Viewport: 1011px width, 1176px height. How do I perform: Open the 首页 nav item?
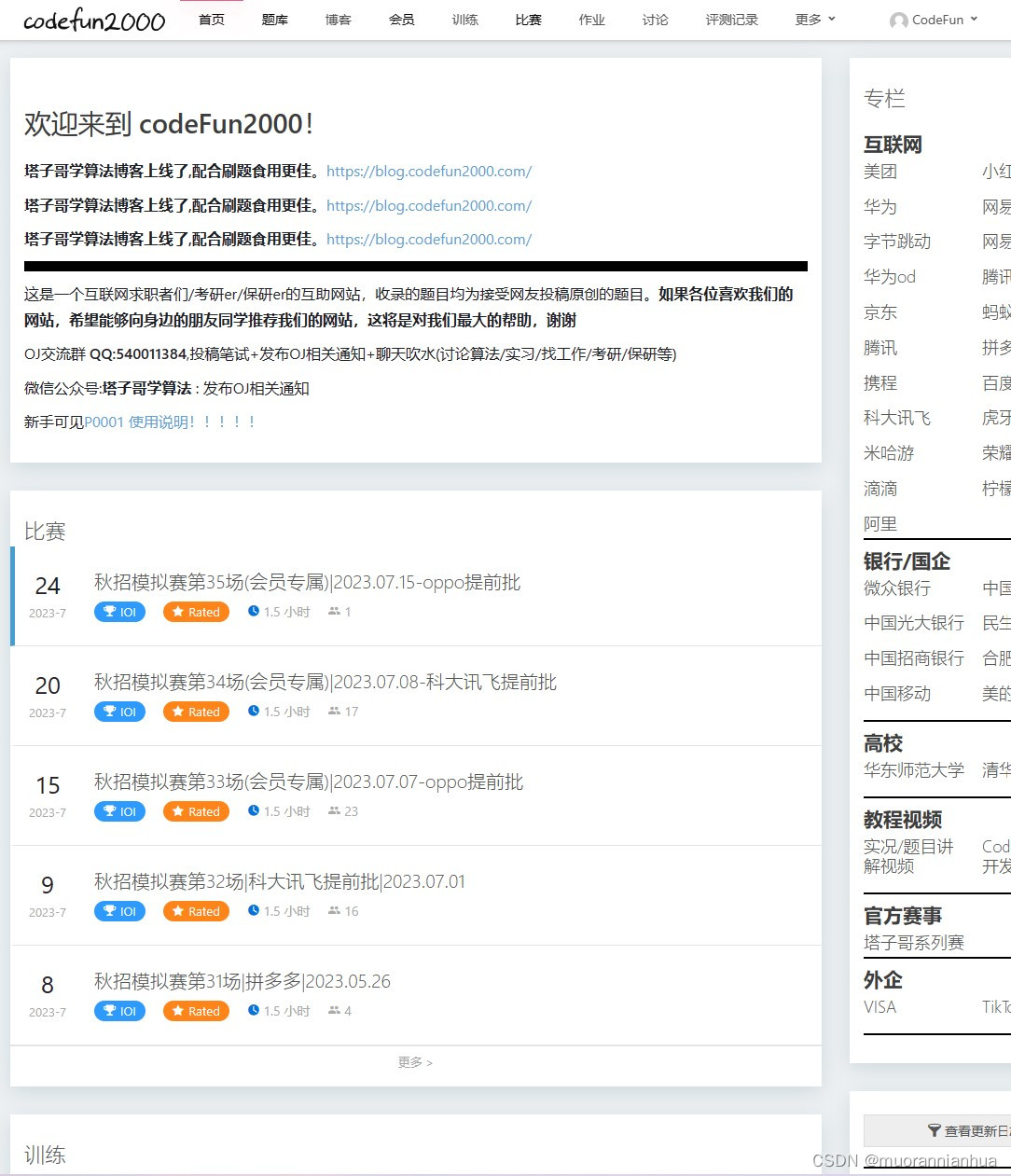coord(212,20)
